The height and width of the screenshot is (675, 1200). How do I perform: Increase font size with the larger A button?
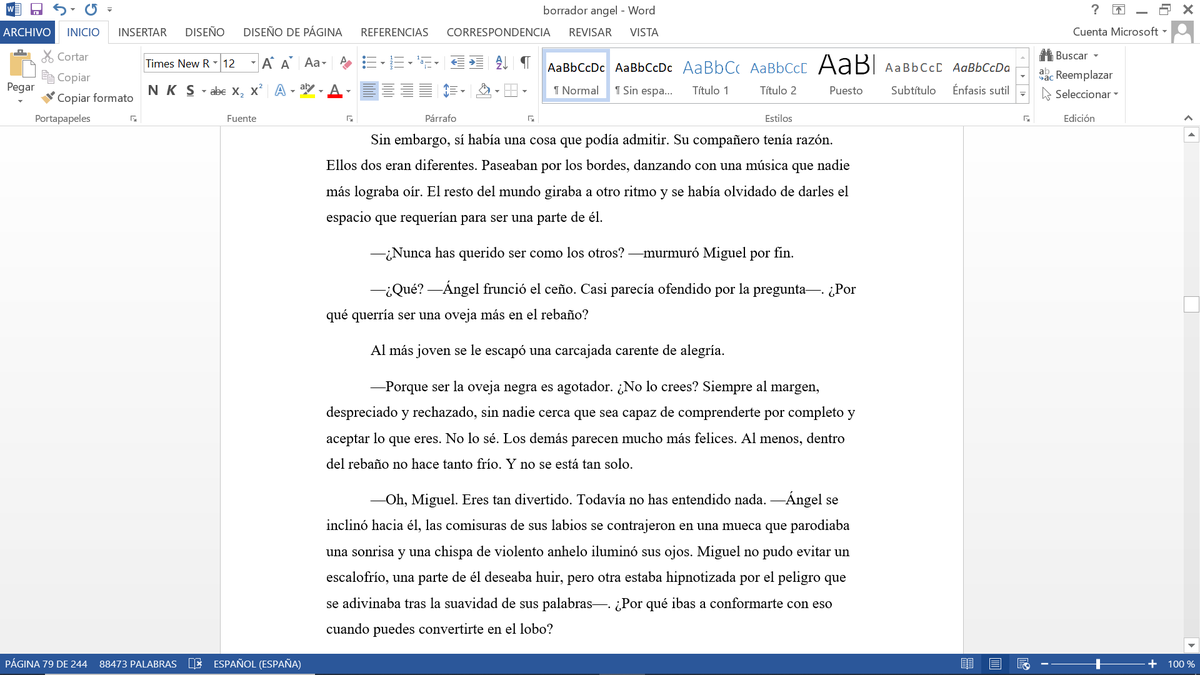pyautogui.click(x=268, y=63)
